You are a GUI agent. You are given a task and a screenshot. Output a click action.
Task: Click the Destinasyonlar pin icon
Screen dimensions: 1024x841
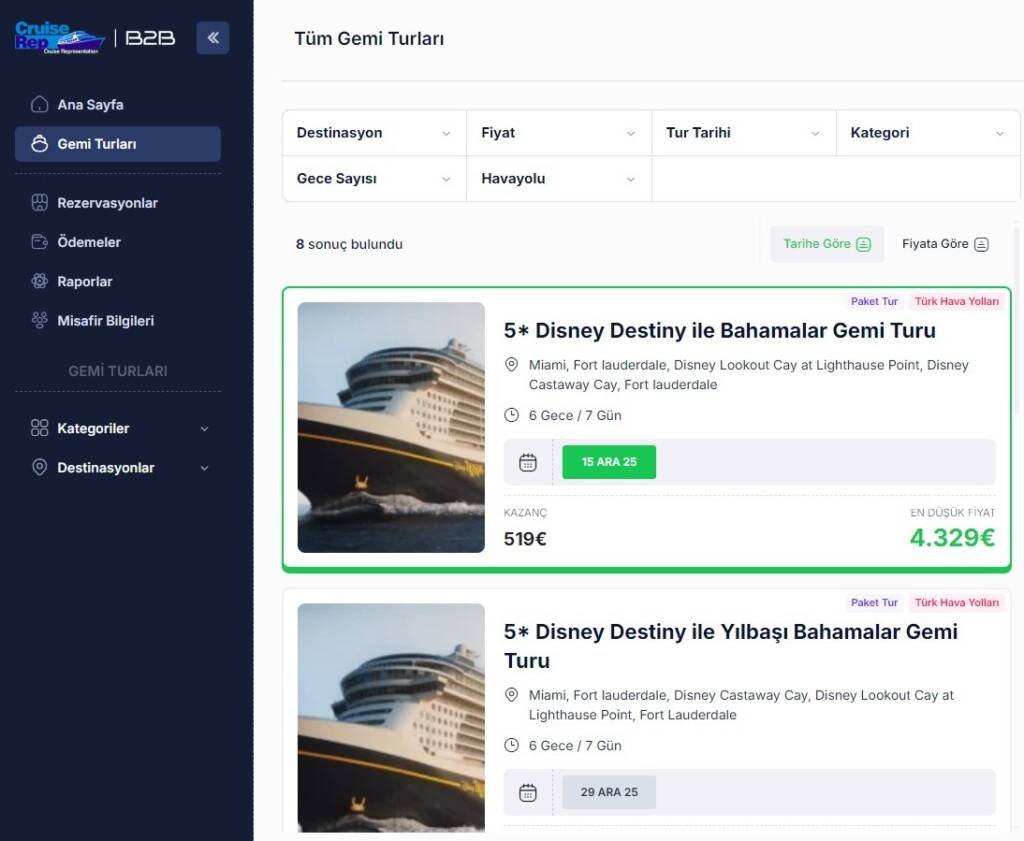click(x=39, y=468)
